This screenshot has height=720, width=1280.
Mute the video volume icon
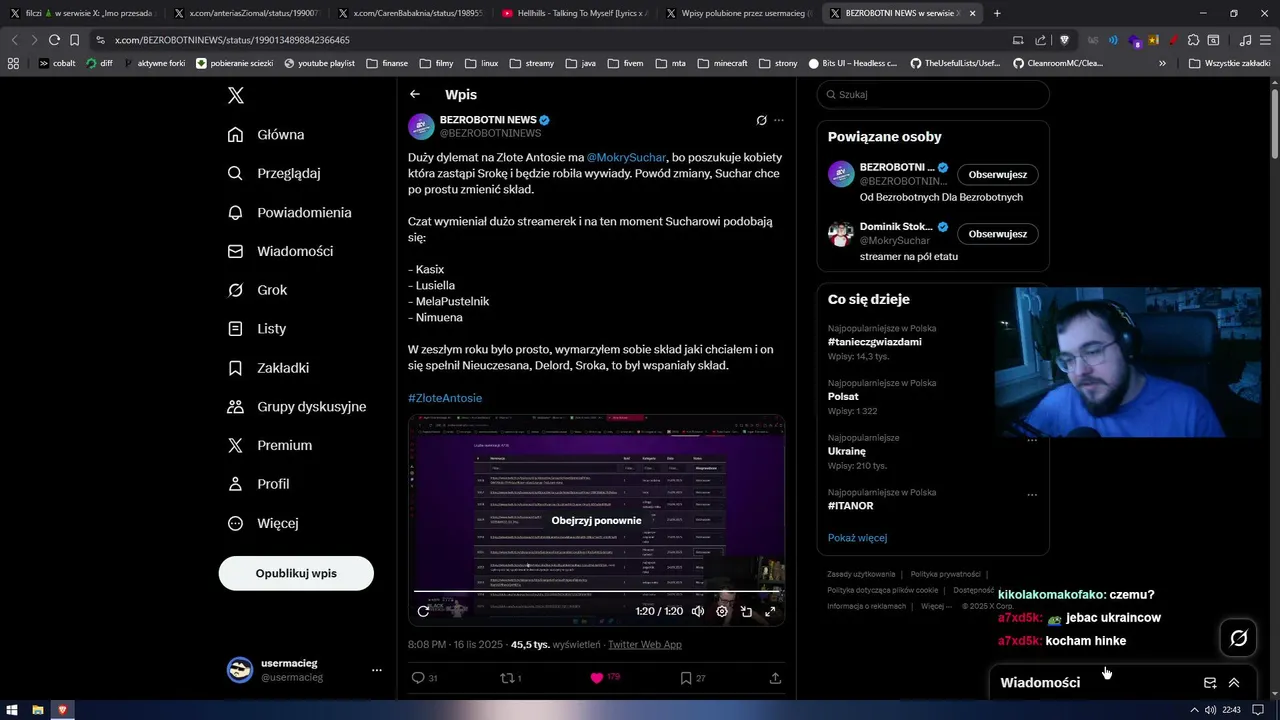click(x=698, y=611)
